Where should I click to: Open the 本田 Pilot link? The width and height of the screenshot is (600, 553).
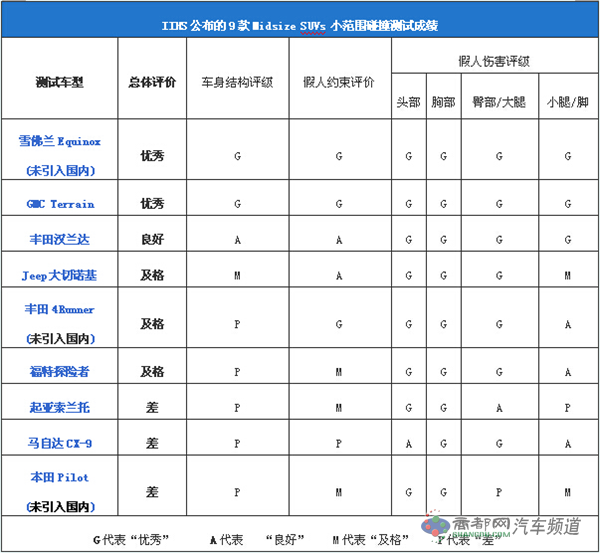(x=60, y=477)
